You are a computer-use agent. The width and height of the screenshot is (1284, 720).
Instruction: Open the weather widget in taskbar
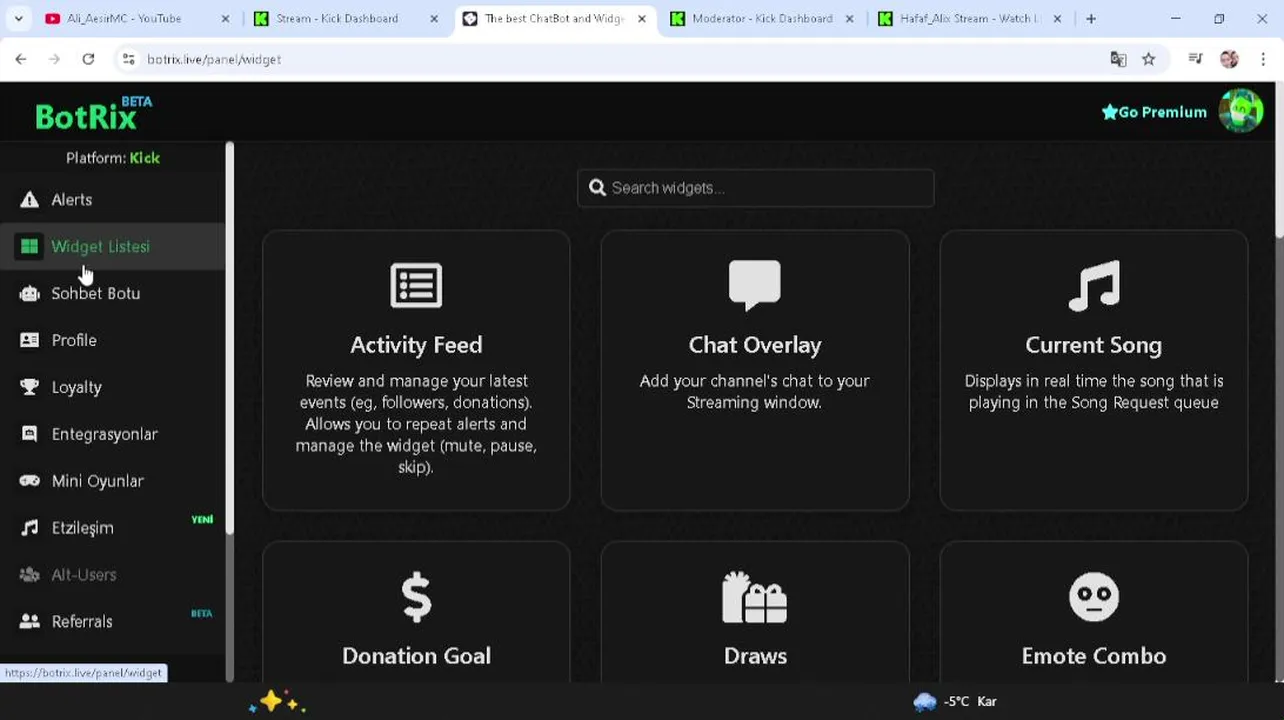[955, 701]
